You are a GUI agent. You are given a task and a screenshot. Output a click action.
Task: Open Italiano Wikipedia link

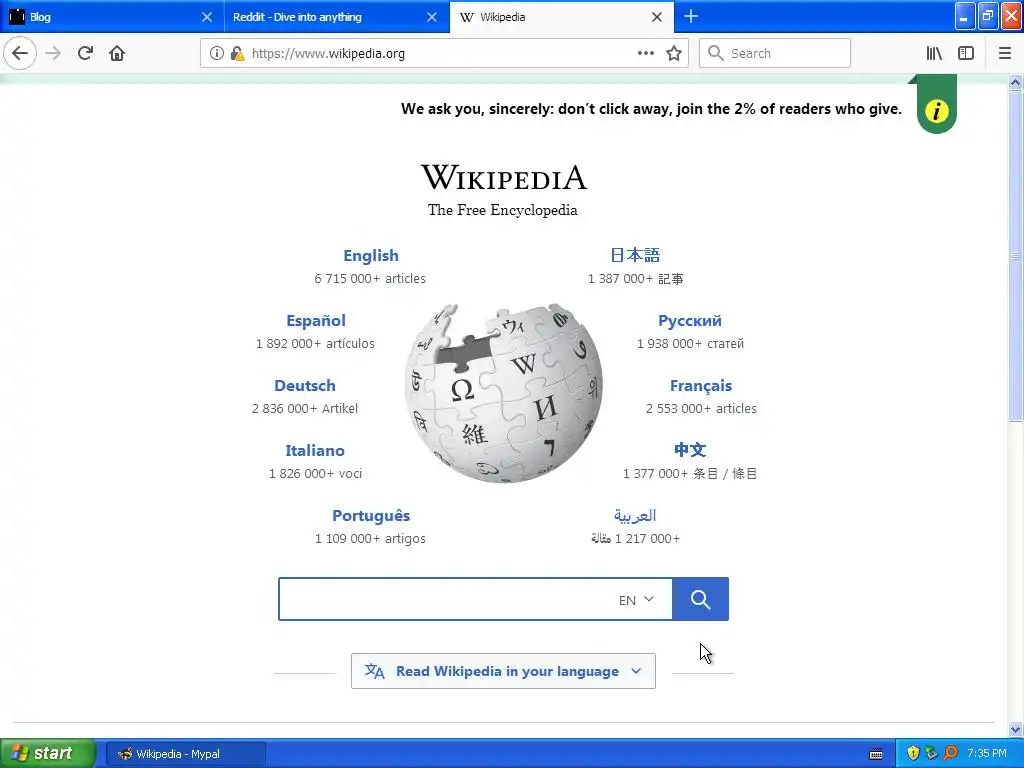[x=315, y=450]
